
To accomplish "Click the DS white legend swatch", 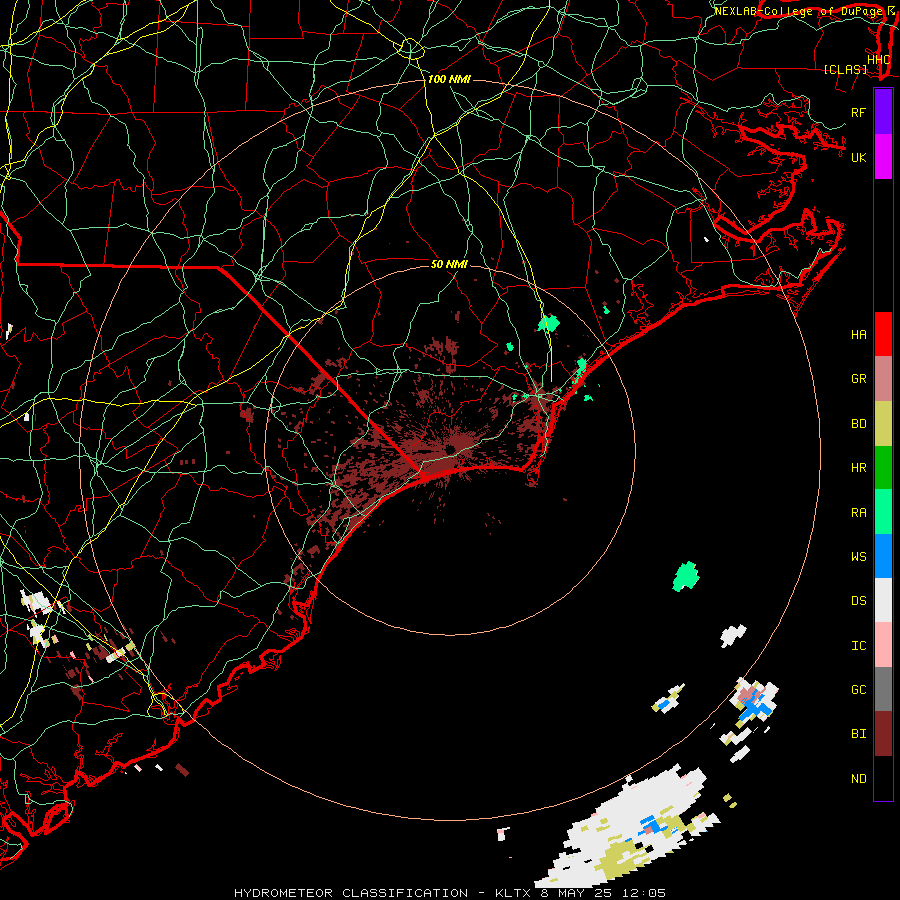I will (x=883, y=600).
